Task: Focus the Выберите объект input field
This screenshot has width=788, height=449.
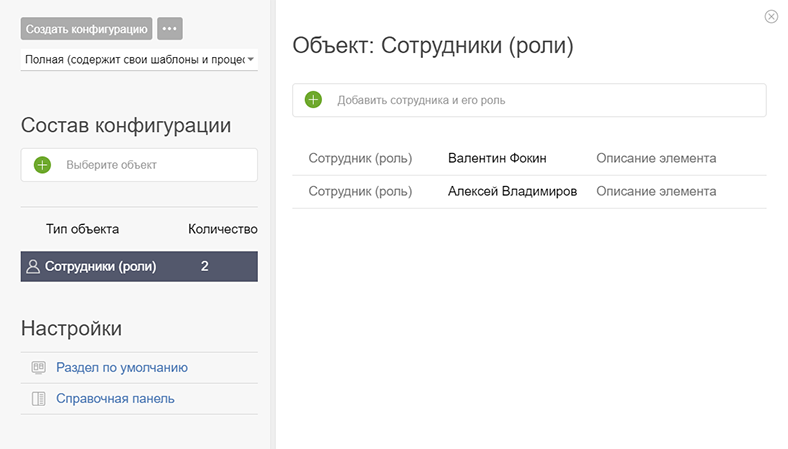Action: click(139, 165)
